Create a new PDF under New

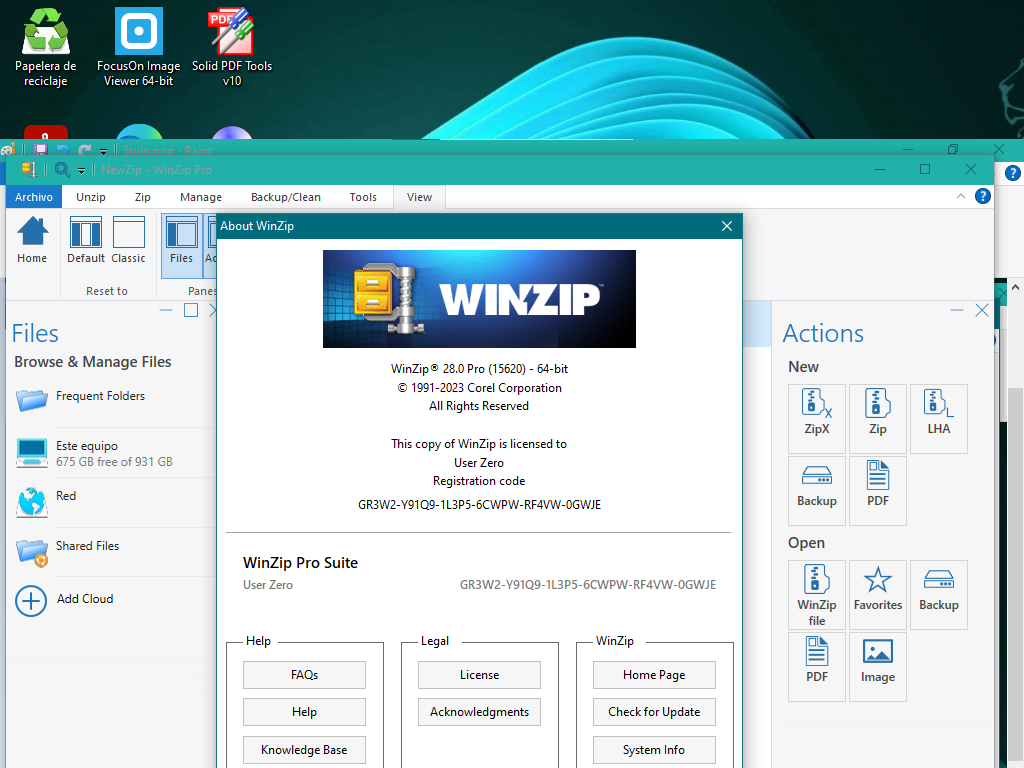(878, 490)
